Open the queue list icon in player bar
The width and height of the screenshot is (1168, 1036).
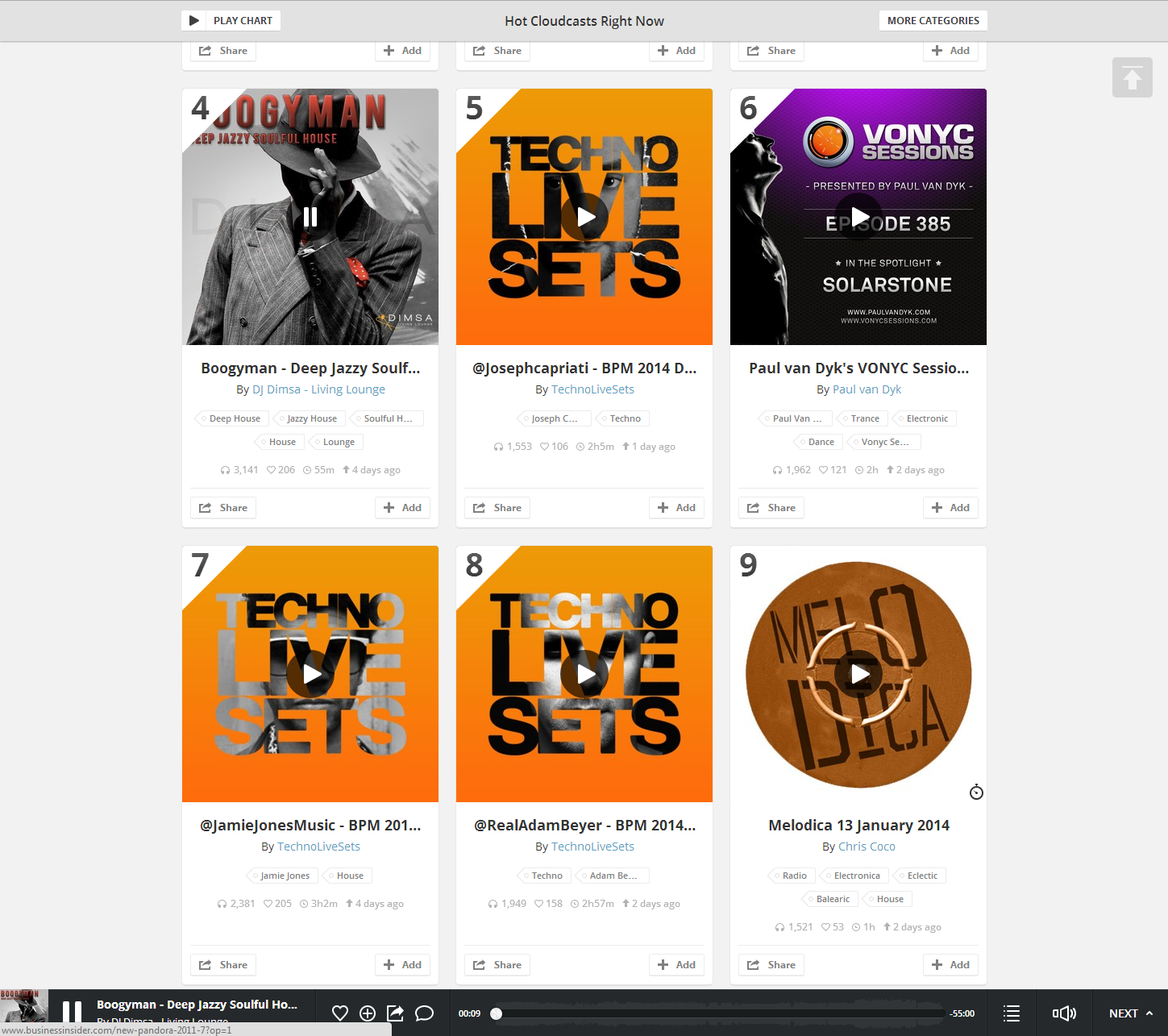pos(1012,1013)
